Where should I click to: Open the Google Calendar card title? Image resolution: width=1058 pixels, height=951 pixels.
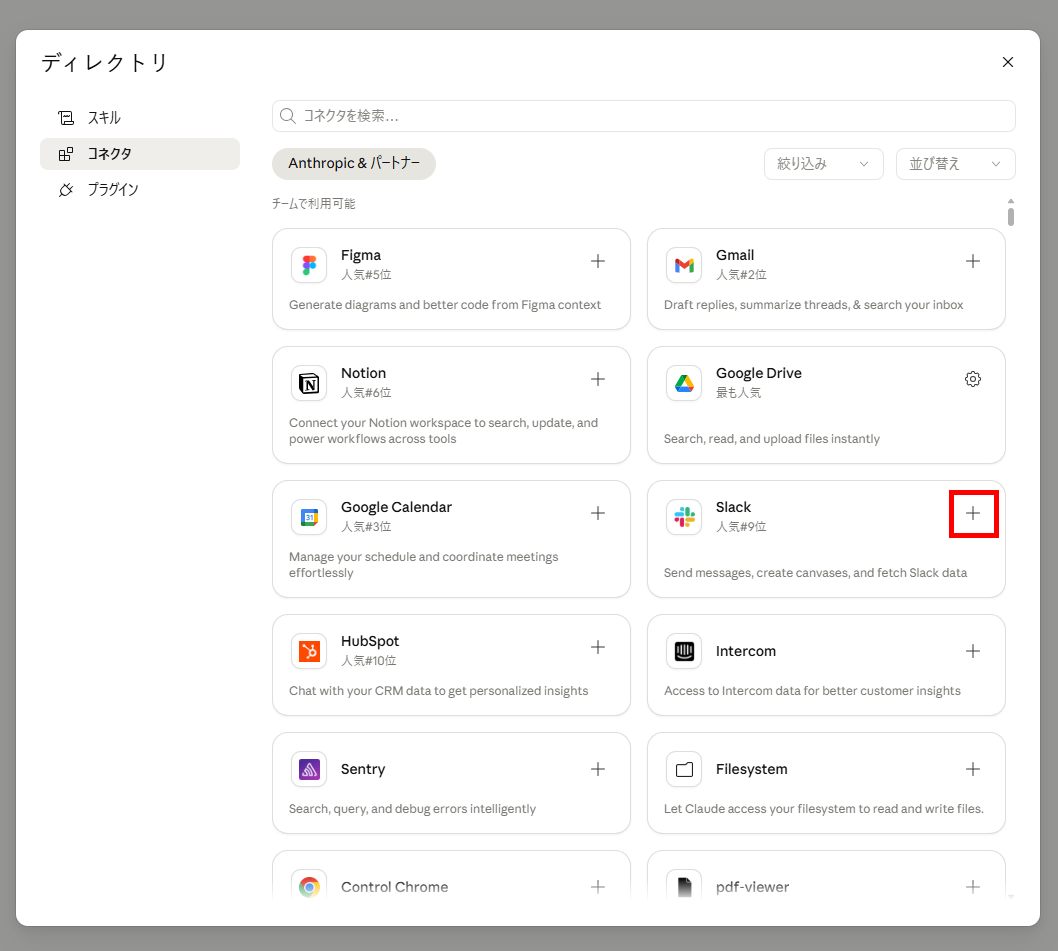click(x=396, y=507)
